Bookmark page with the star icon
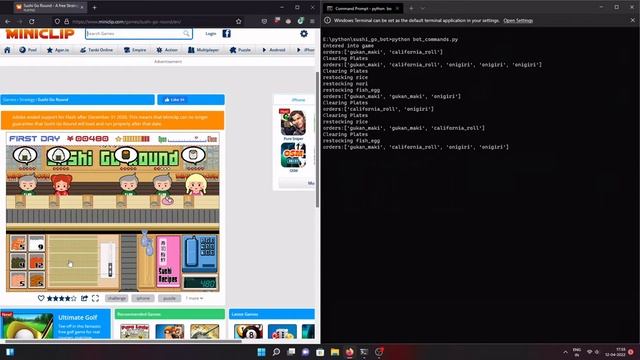The image size is (640, 360). click(x=239, y=21)
